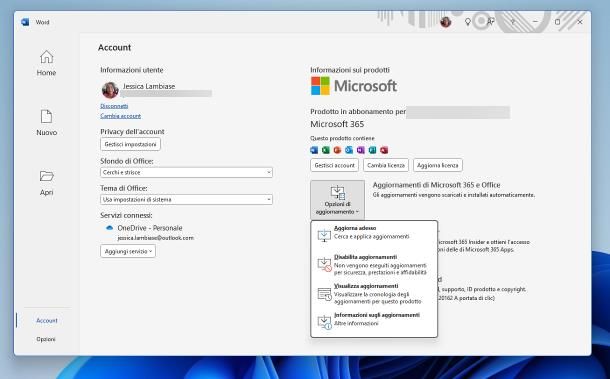Click the Word app icon in product list
The width and height of the screenshot is (610, 379).
click(x=314, y=150)
